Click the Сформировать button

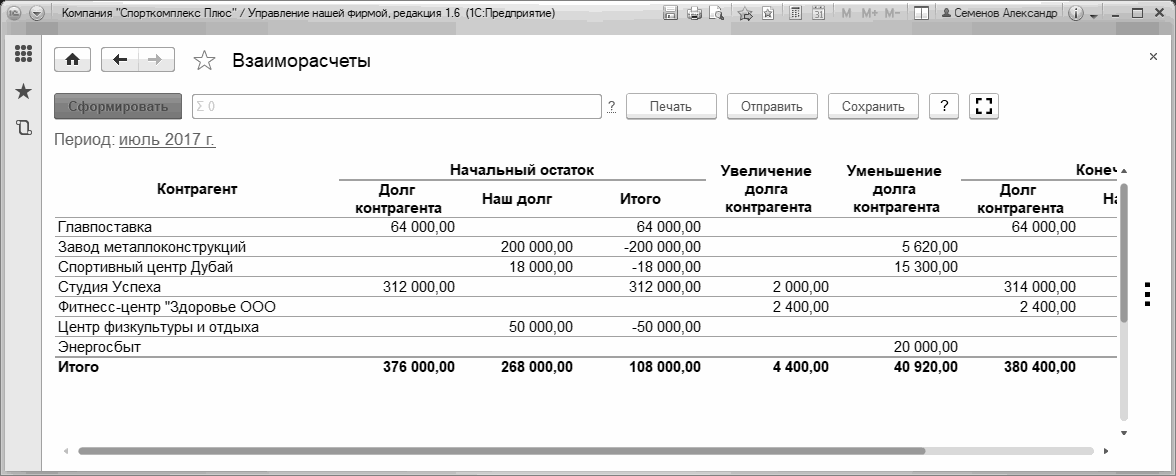pos(118,106)
